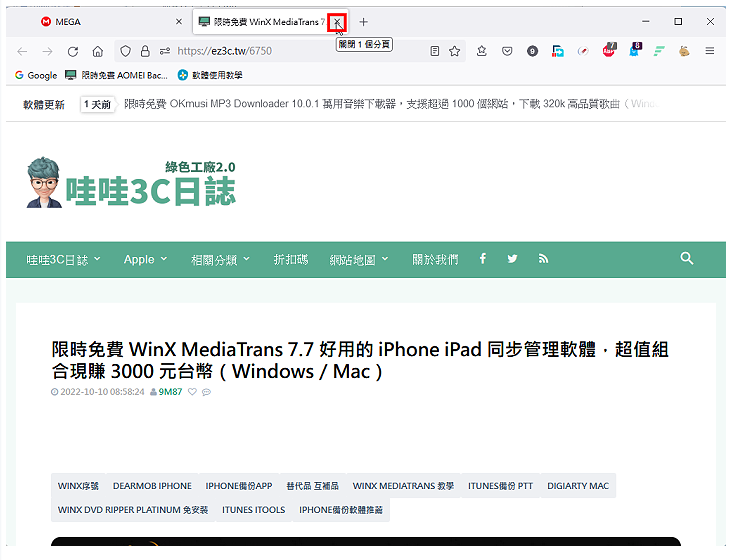
Task: Close the MEGA tab
Action: (179, 22)
